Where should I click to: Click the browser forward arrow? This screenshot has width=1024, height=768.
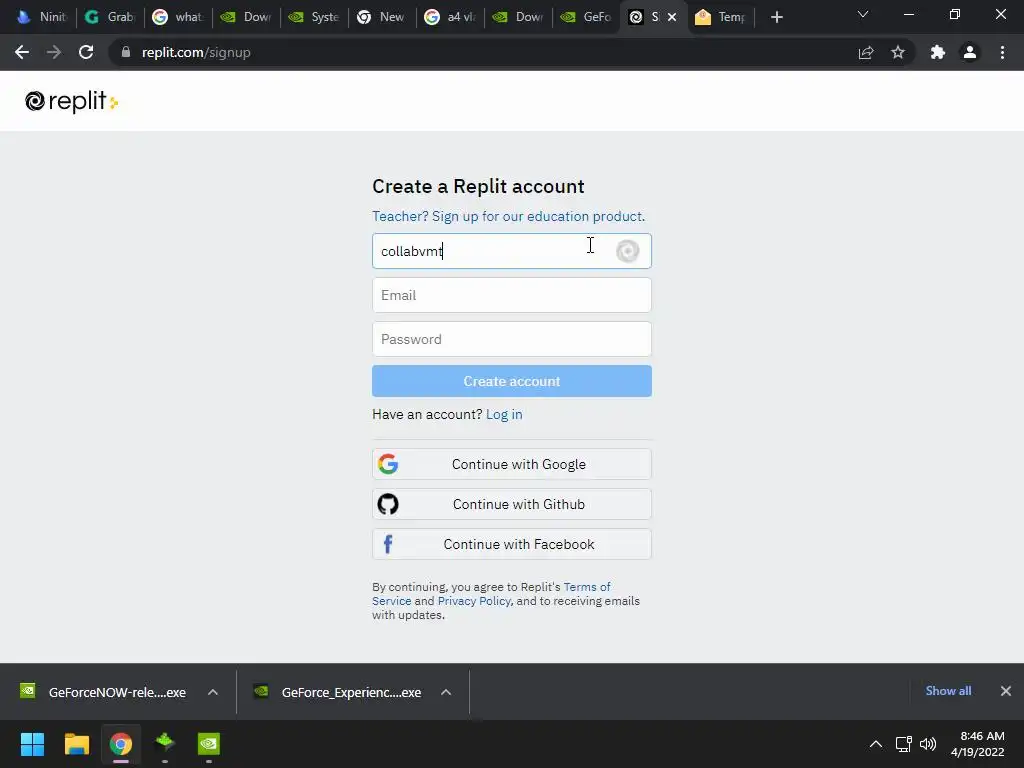(54, 52)
